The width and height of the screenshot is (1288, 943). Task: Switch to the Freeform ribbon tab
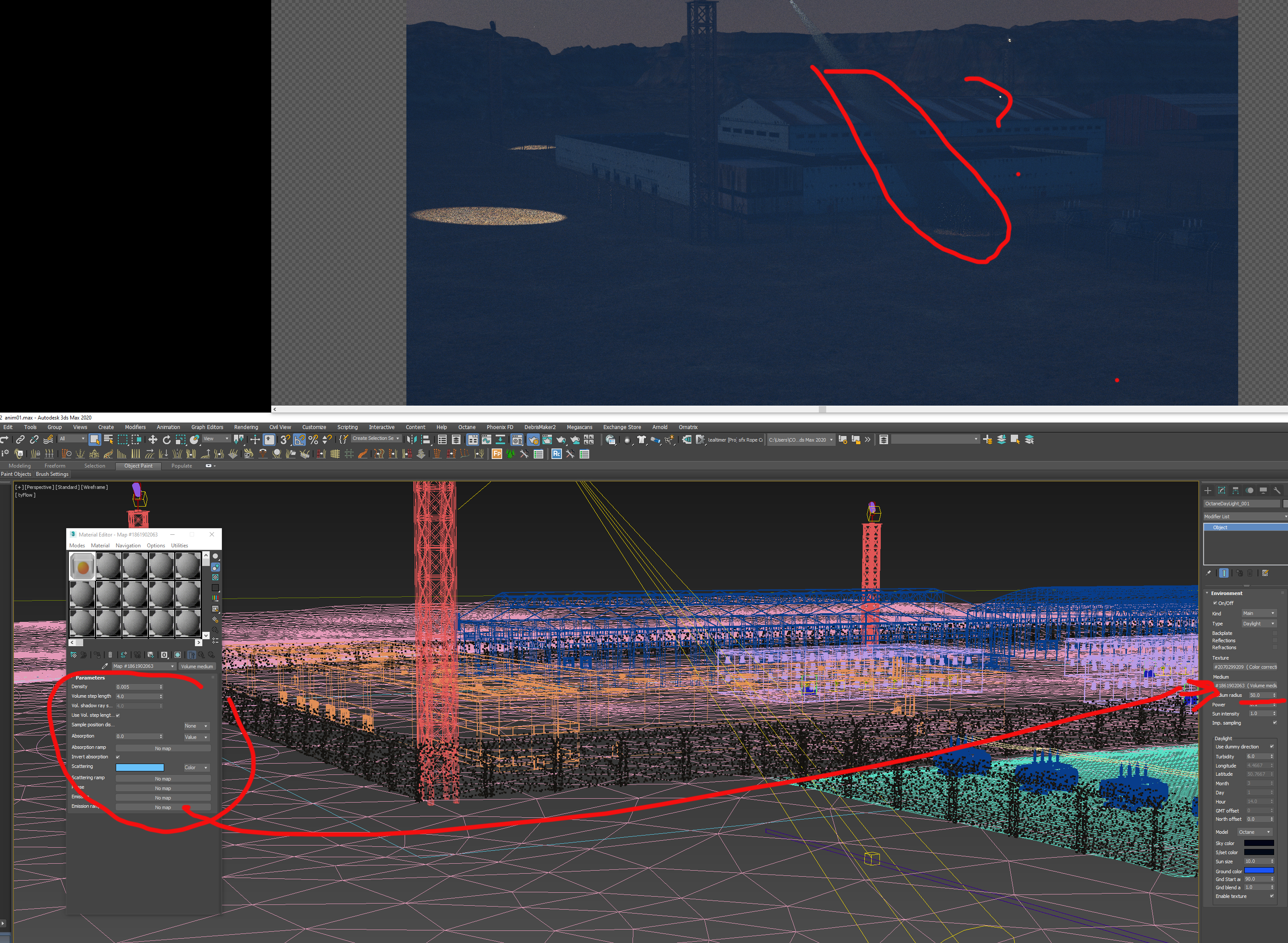(x=55, y=466)
